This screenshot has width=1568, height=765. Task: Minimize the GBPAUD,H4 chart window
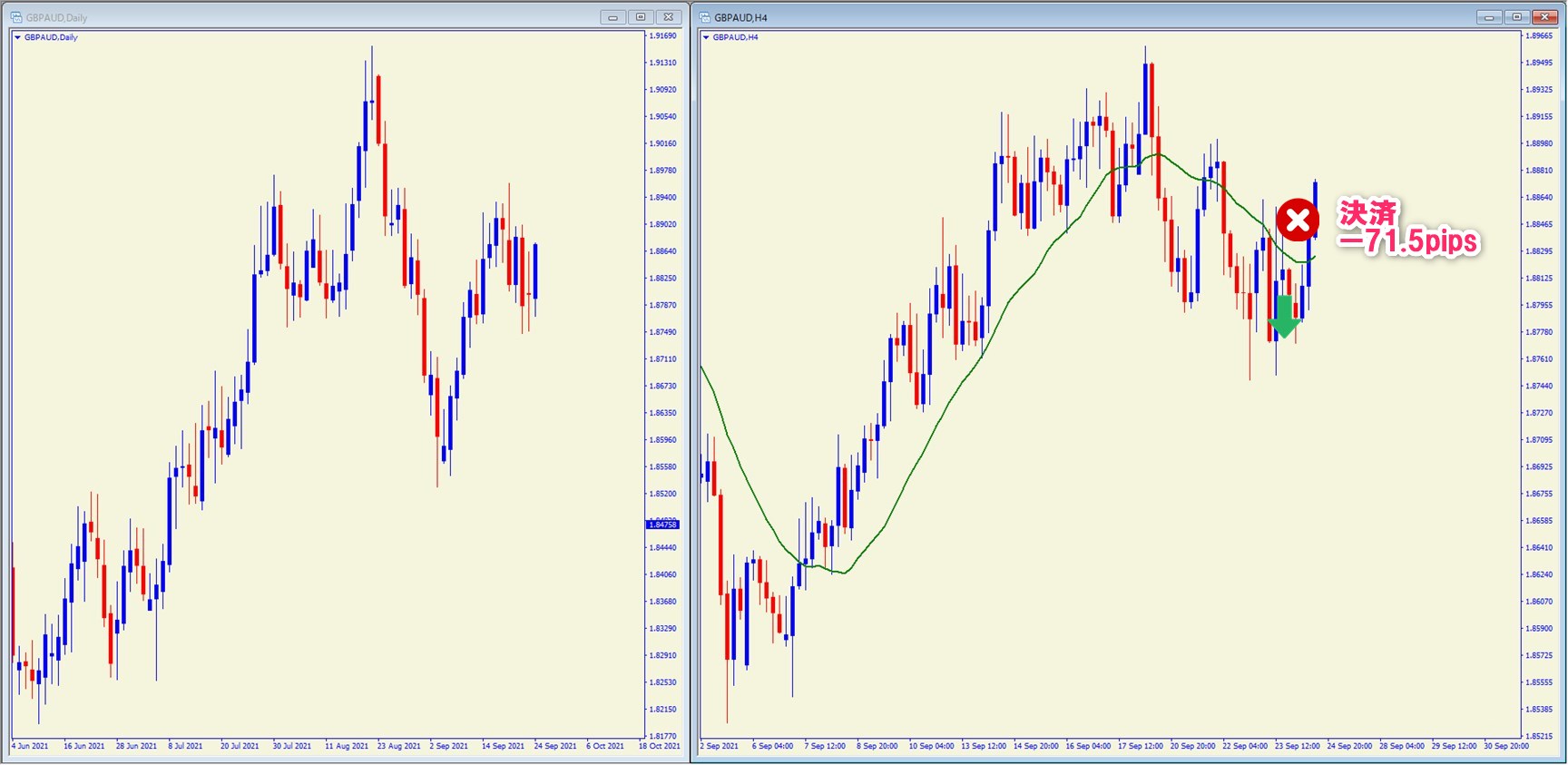click(x=1489, y=17)
